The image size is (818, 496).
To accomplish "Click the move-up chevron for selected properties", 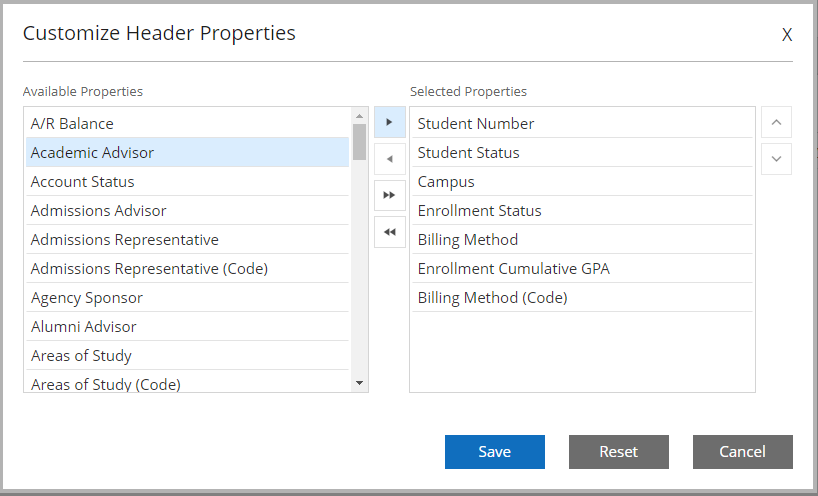I will [x=776, y=122].
